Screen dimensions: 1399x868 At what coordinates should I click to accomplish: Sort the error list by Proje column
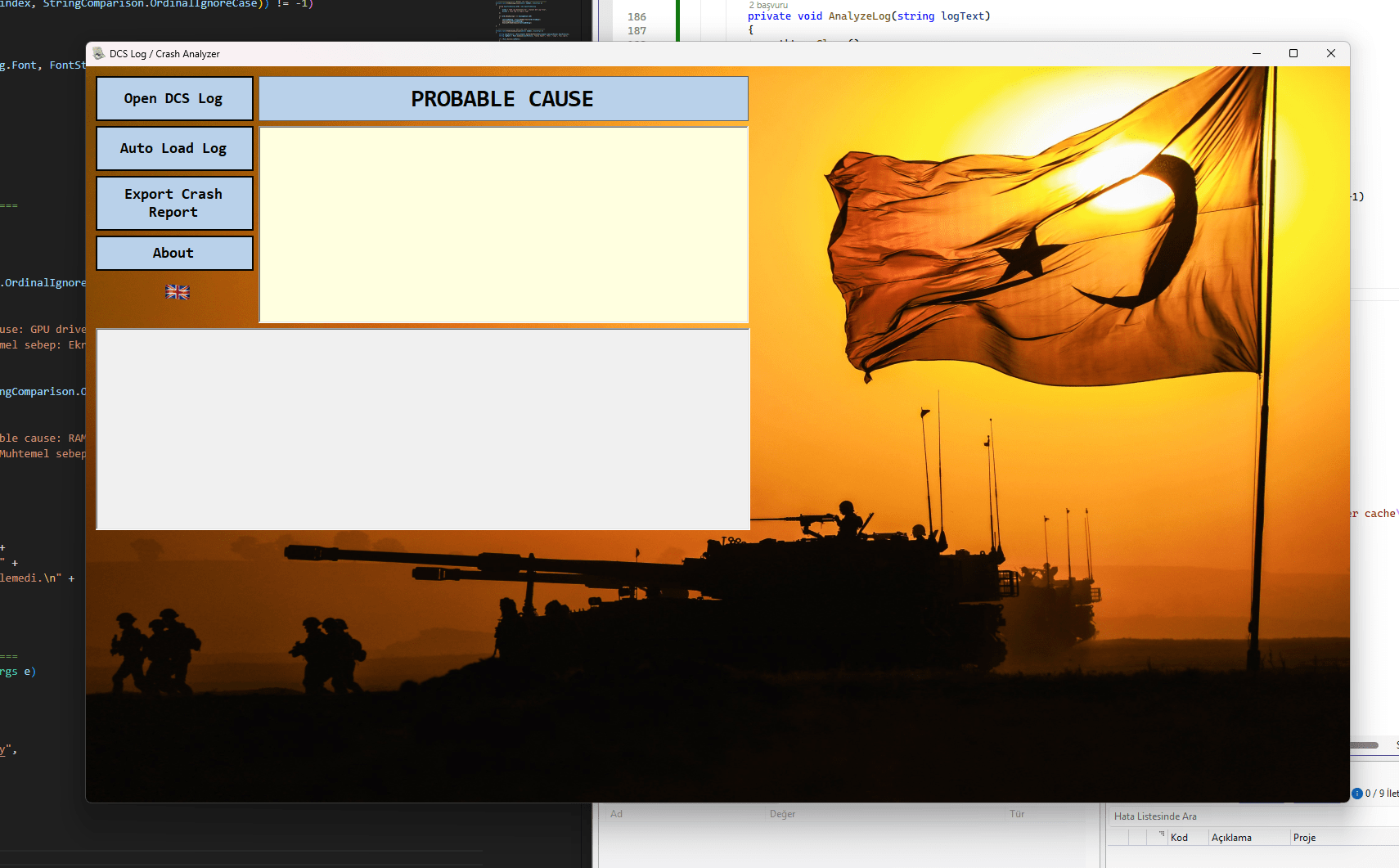[x=1304, y=837]
